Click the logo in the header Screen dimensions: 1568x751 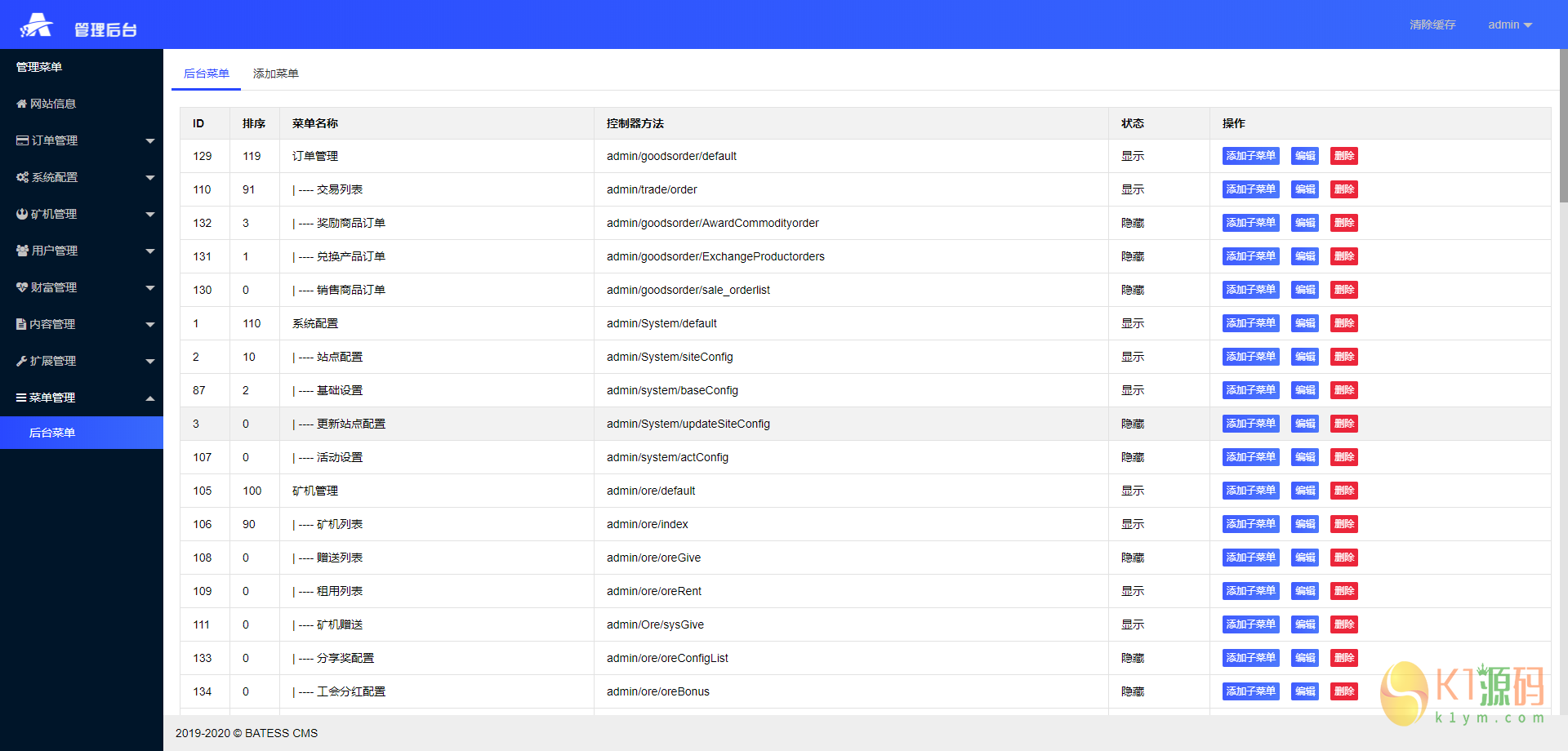click(x=37, y=25)
